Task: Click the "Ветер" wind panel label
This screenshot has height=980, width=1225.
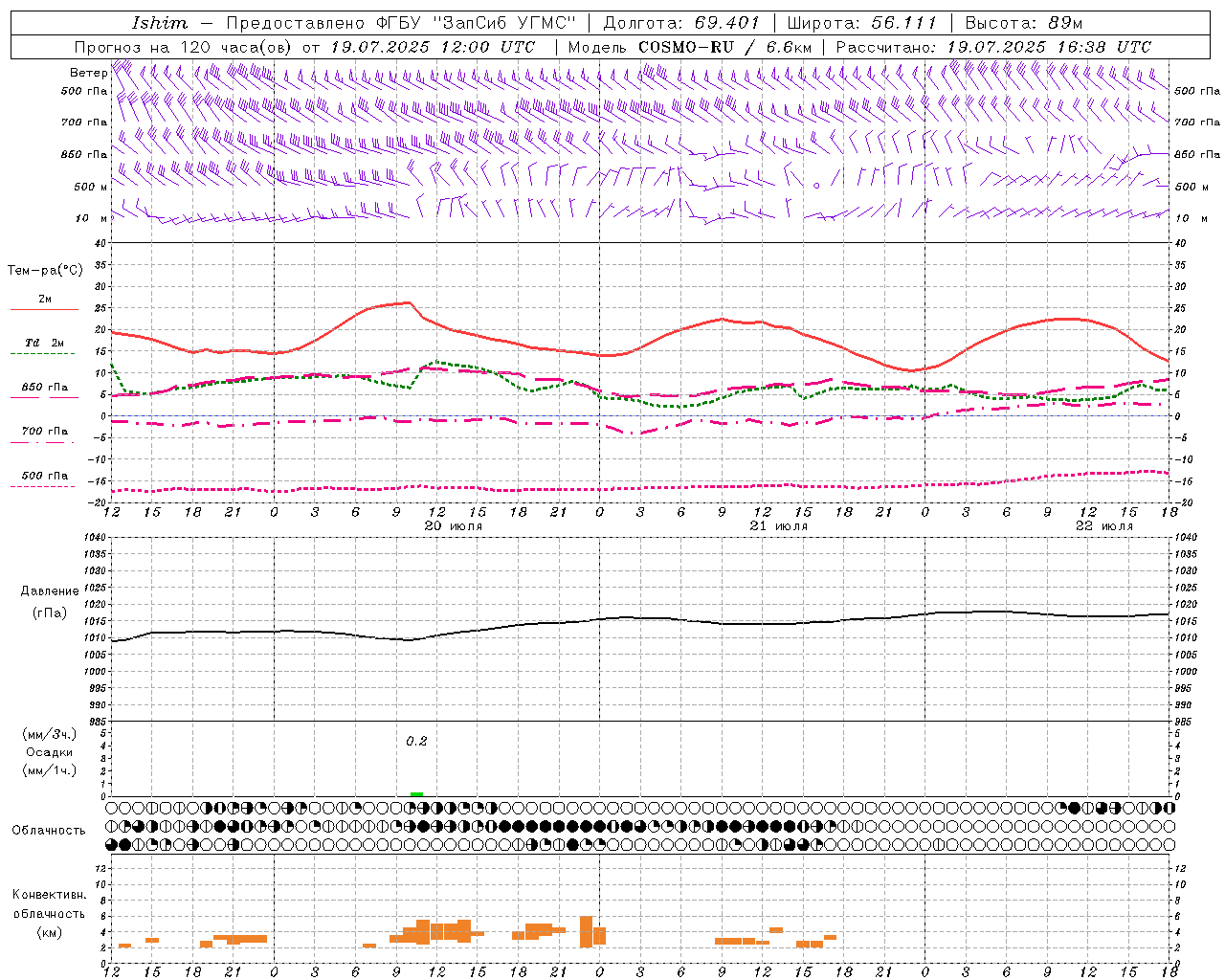Action: pyautogui.click(x=88, y=73)
